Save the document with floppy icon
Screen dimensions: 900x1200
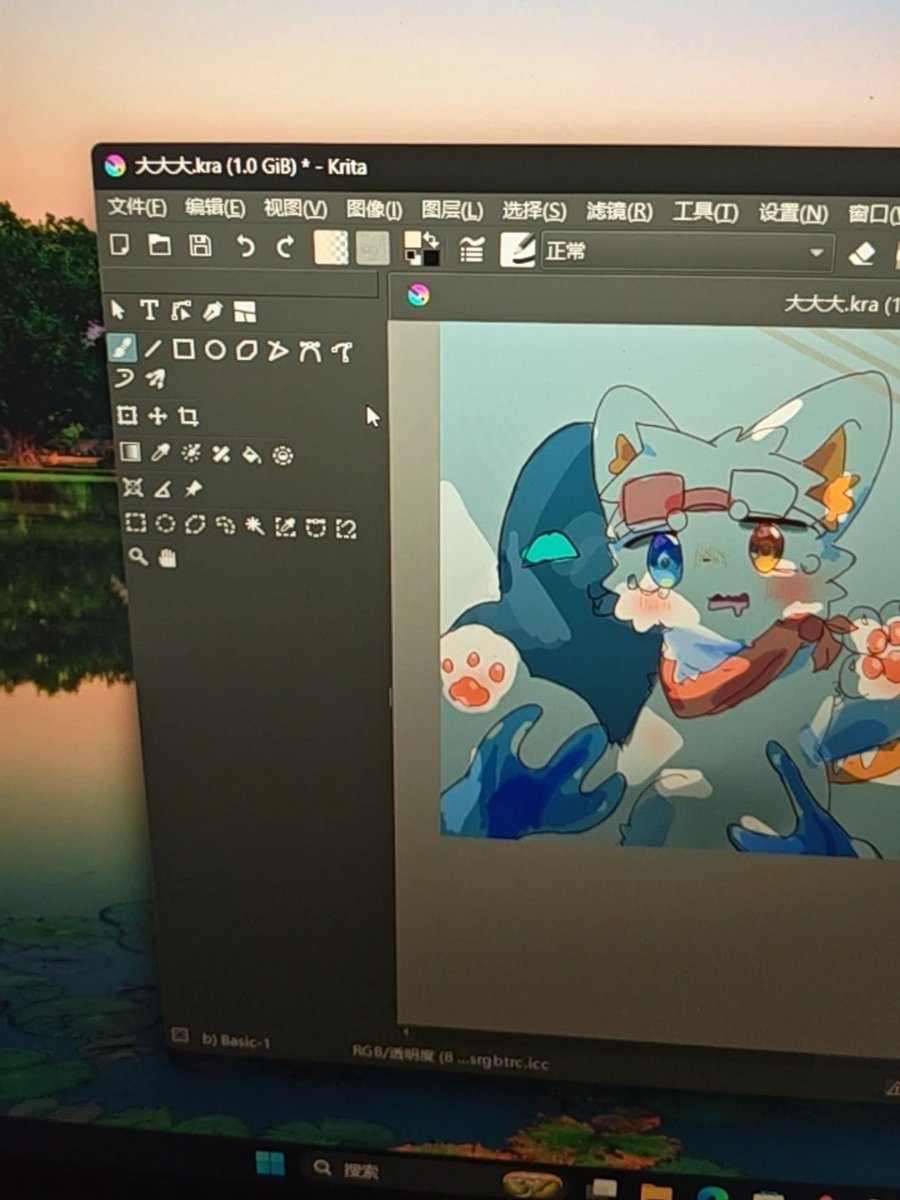pyautogui.click(x=201, y=246)
